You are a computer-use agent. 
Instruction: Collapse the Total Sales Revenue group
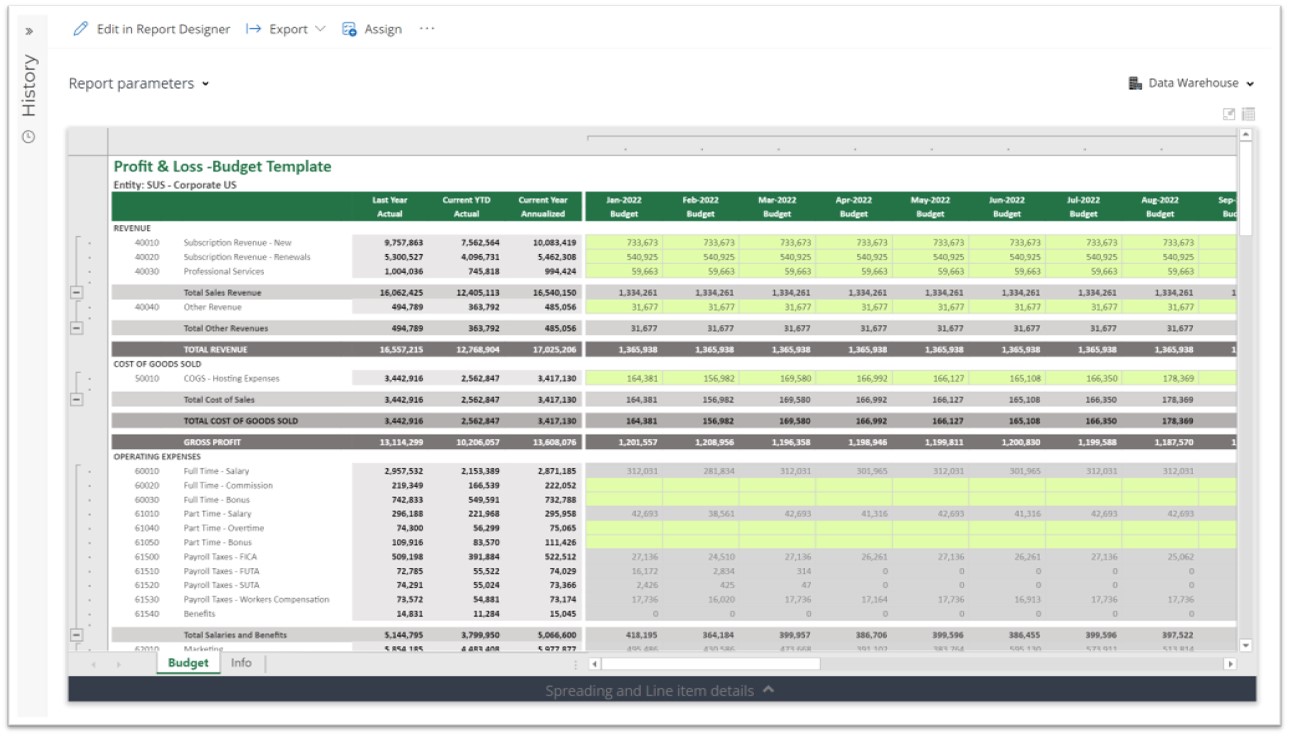coord(76,293)
